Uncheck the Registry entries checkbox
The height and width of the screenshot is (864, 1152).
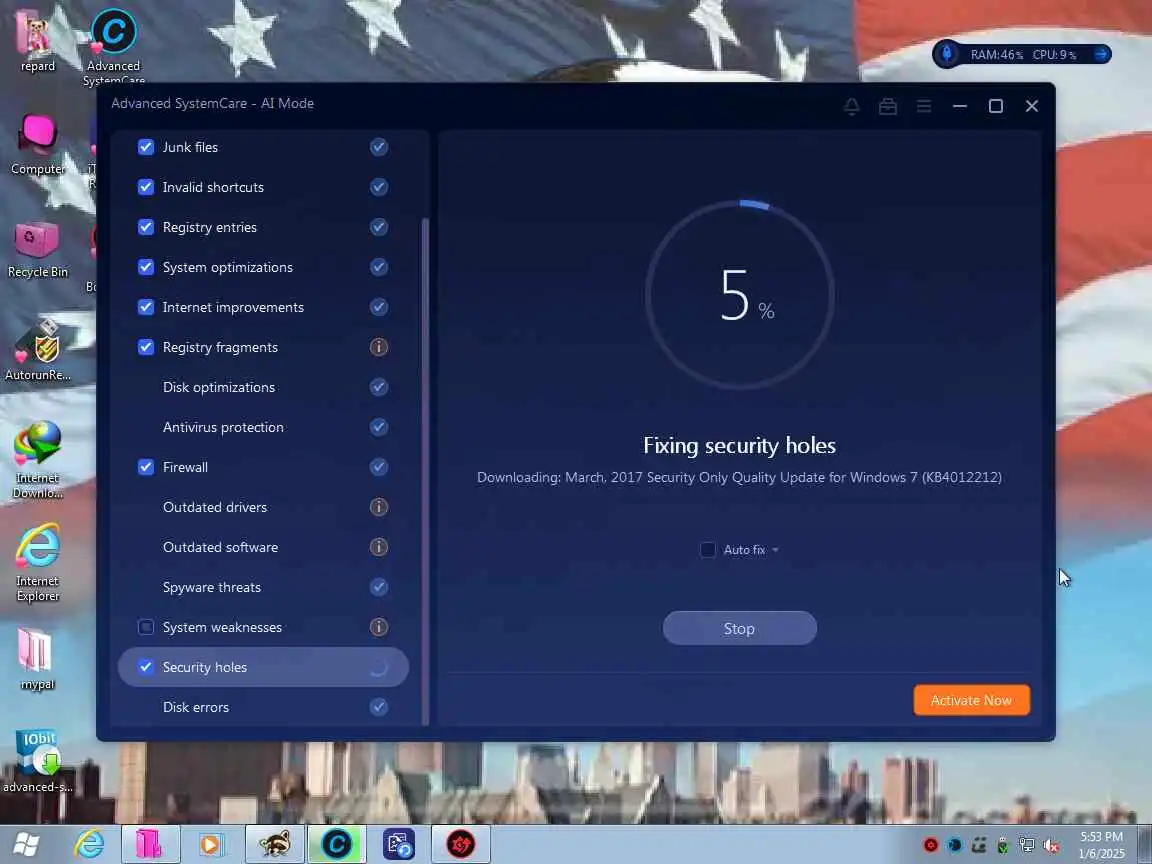point(145,227)
